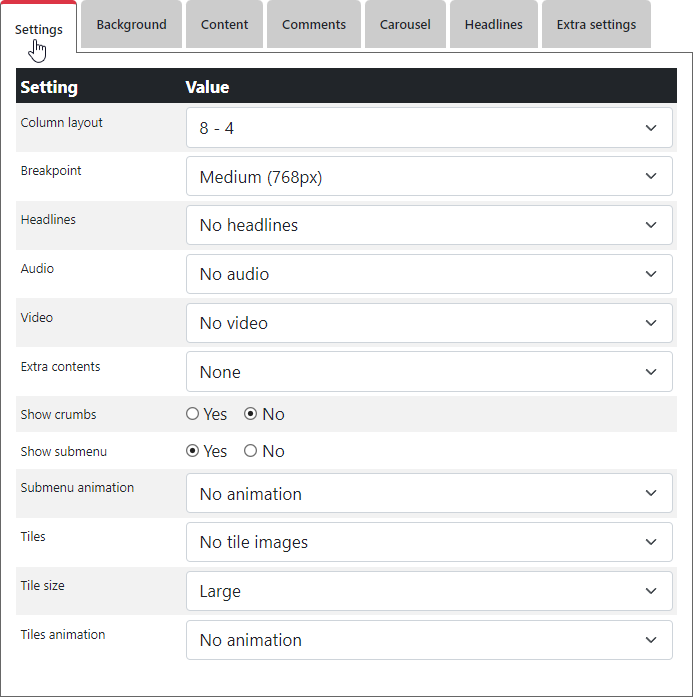This screenshot has height=697, width=693.
Task: Click the Settings tab
Action: coord(39,29)
